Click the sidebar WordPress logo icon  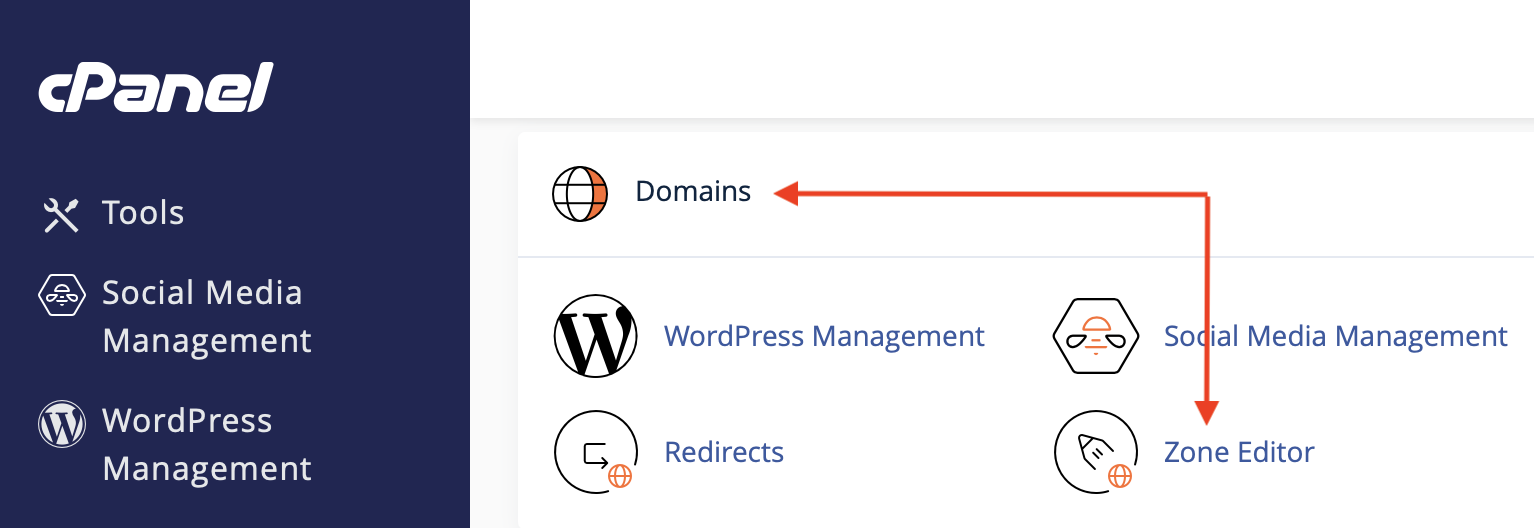[x=61, y=423]
